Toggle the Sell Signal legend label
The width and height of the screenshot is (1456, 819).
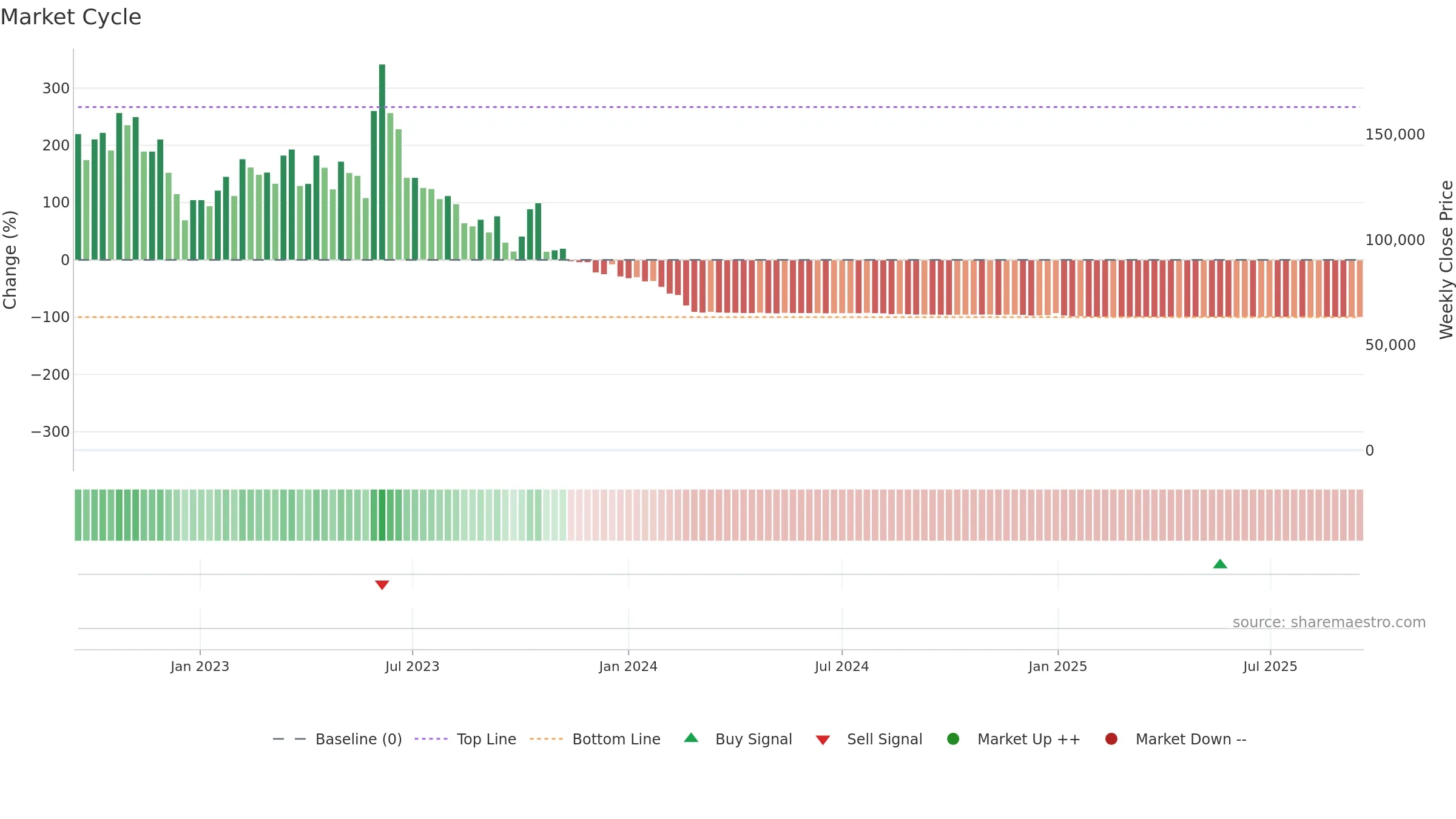[x=885, y=739]
